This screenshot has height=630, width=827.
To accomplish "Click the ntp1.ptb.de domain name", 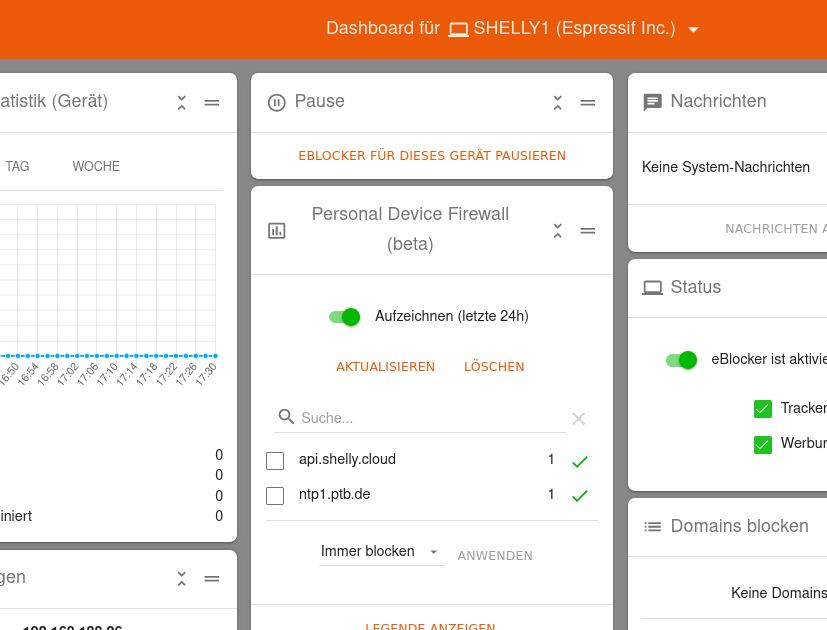I will (334, 494).
